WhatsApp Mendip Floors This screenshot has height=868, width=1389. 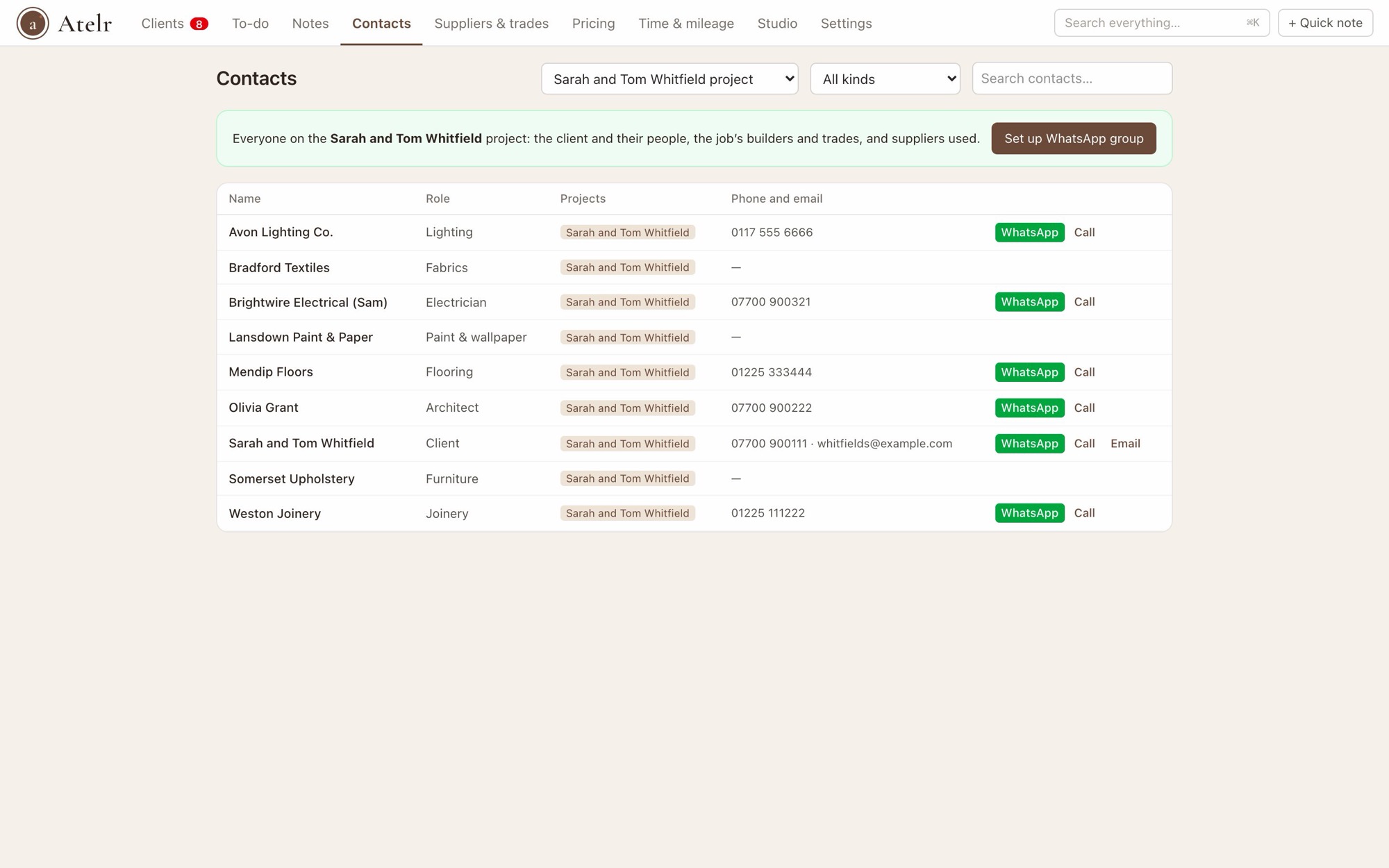(1029, 372)
